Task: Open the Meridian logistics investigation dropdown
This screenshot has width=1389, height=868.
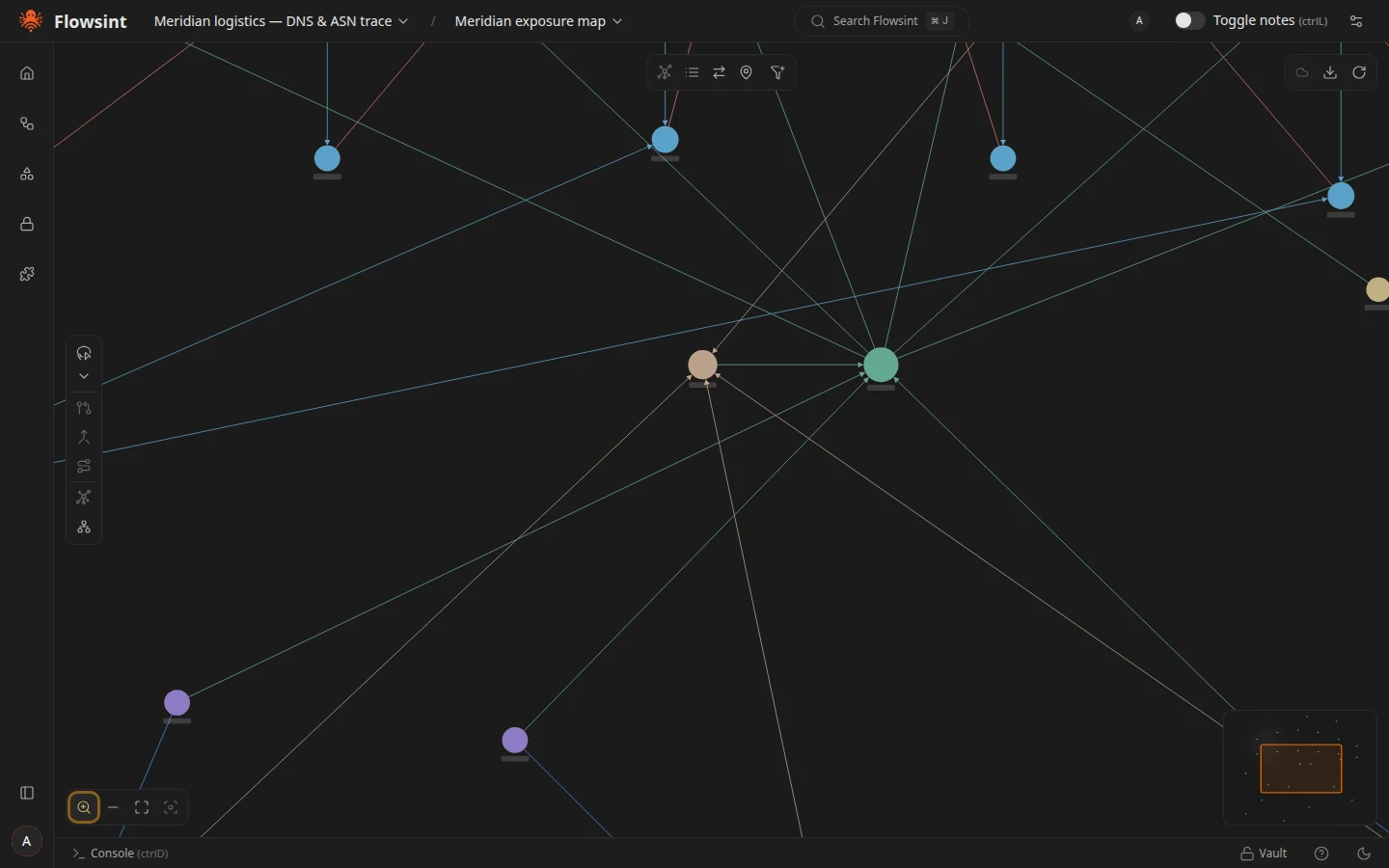Action: click(281, 21)
